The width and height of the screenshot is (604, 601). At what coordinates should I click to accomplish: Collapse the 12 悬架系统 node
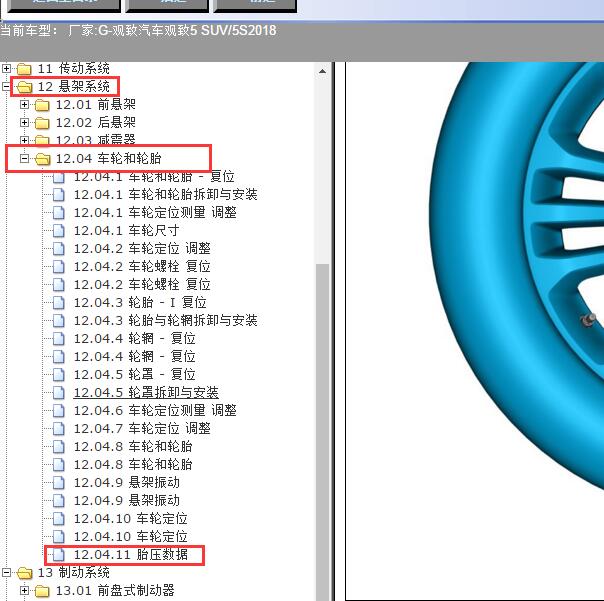pos(6,86)
